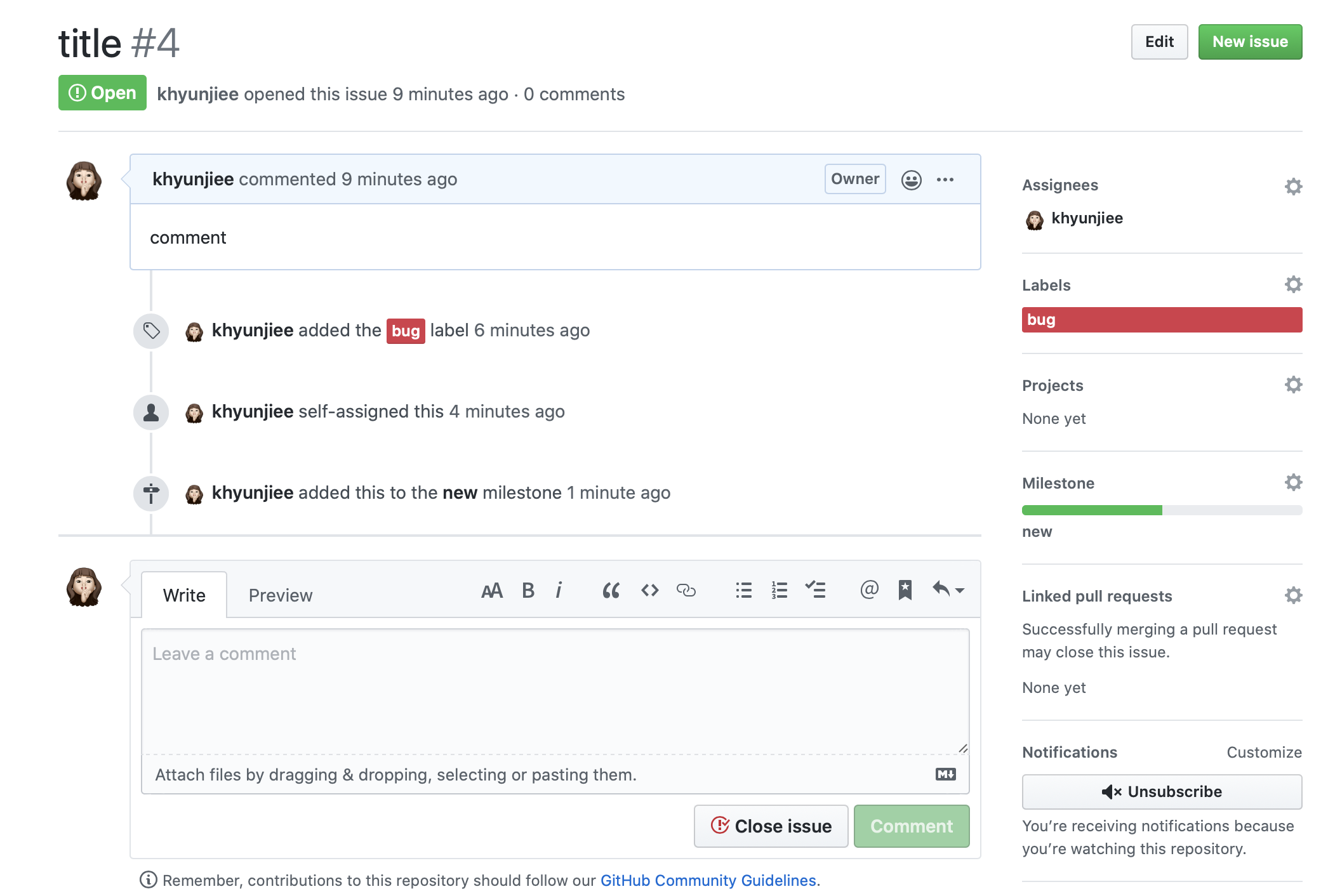
Task: Click the milestone progress bar
Action: tap(1161, 510)
